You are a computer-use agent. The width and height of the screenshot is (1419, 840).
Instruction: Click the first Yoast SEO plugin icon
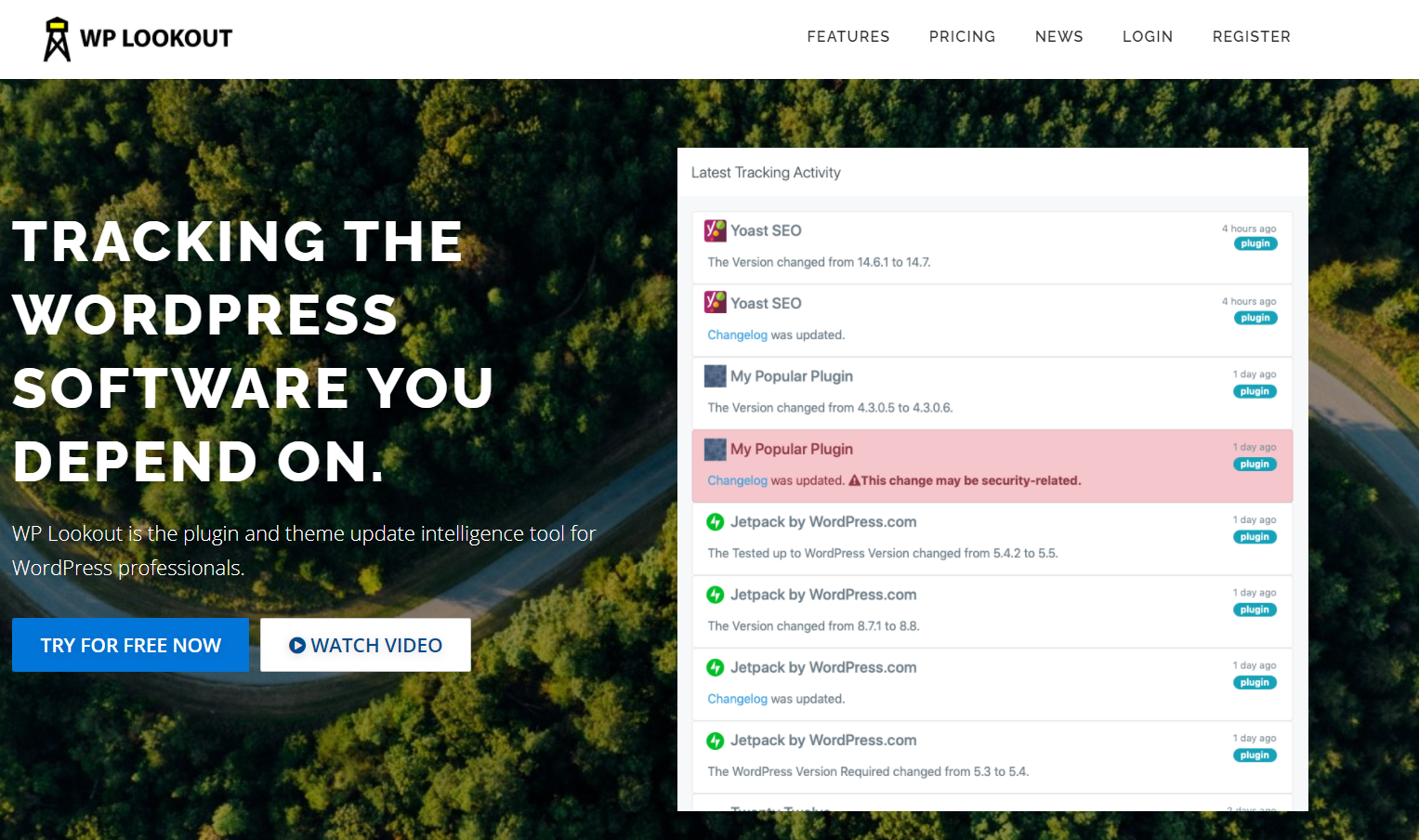(x=715, y=230)
